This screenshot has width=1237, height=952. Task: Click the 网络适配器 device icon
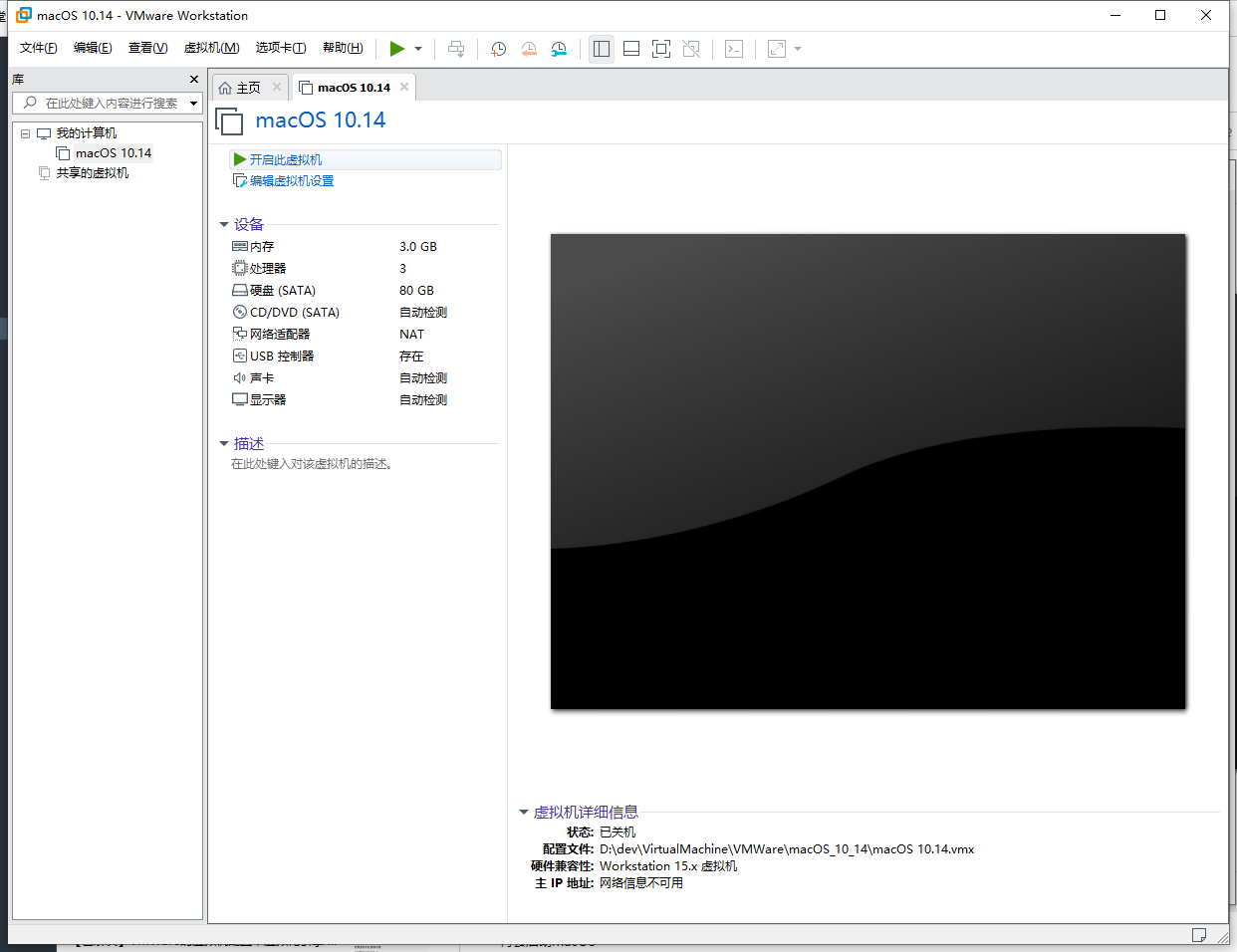coord(240,335)
